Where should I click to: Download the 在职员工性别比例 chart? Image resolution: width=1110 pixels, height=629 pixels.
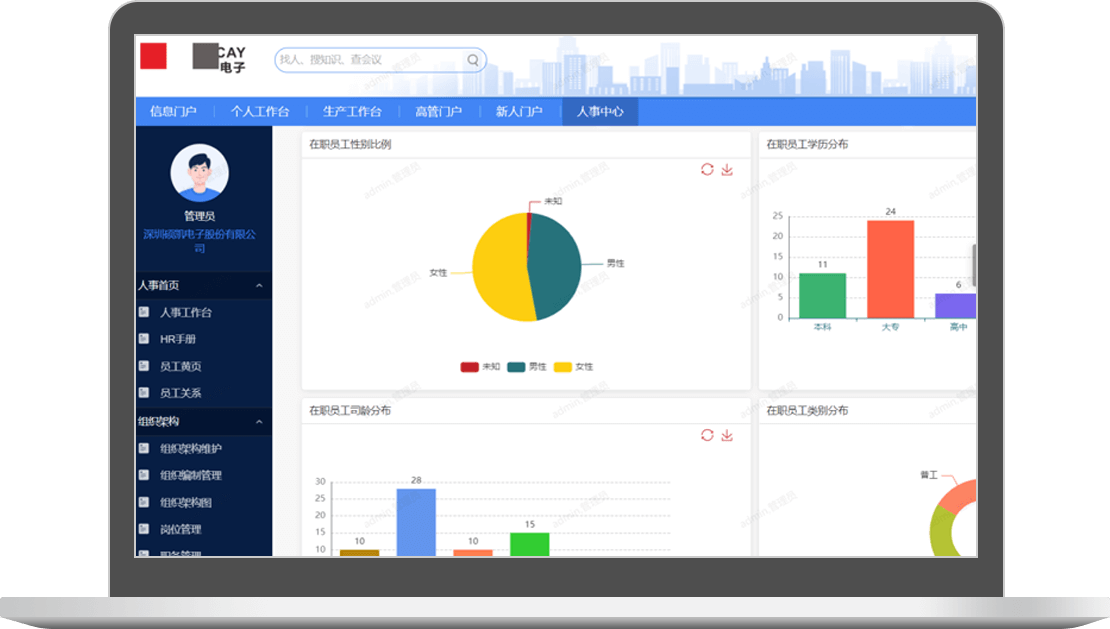727,170
